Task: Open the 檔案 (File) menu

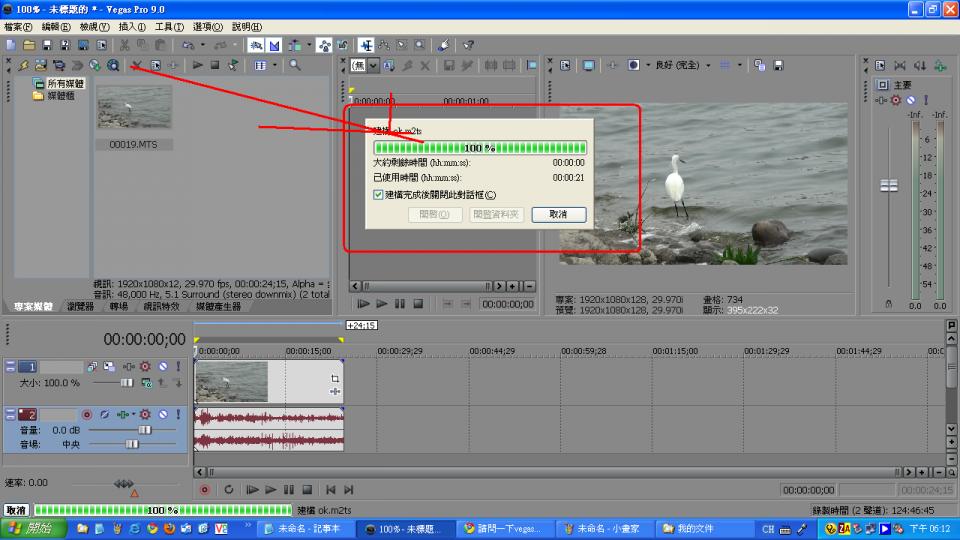Action: [x=18, y=26]
